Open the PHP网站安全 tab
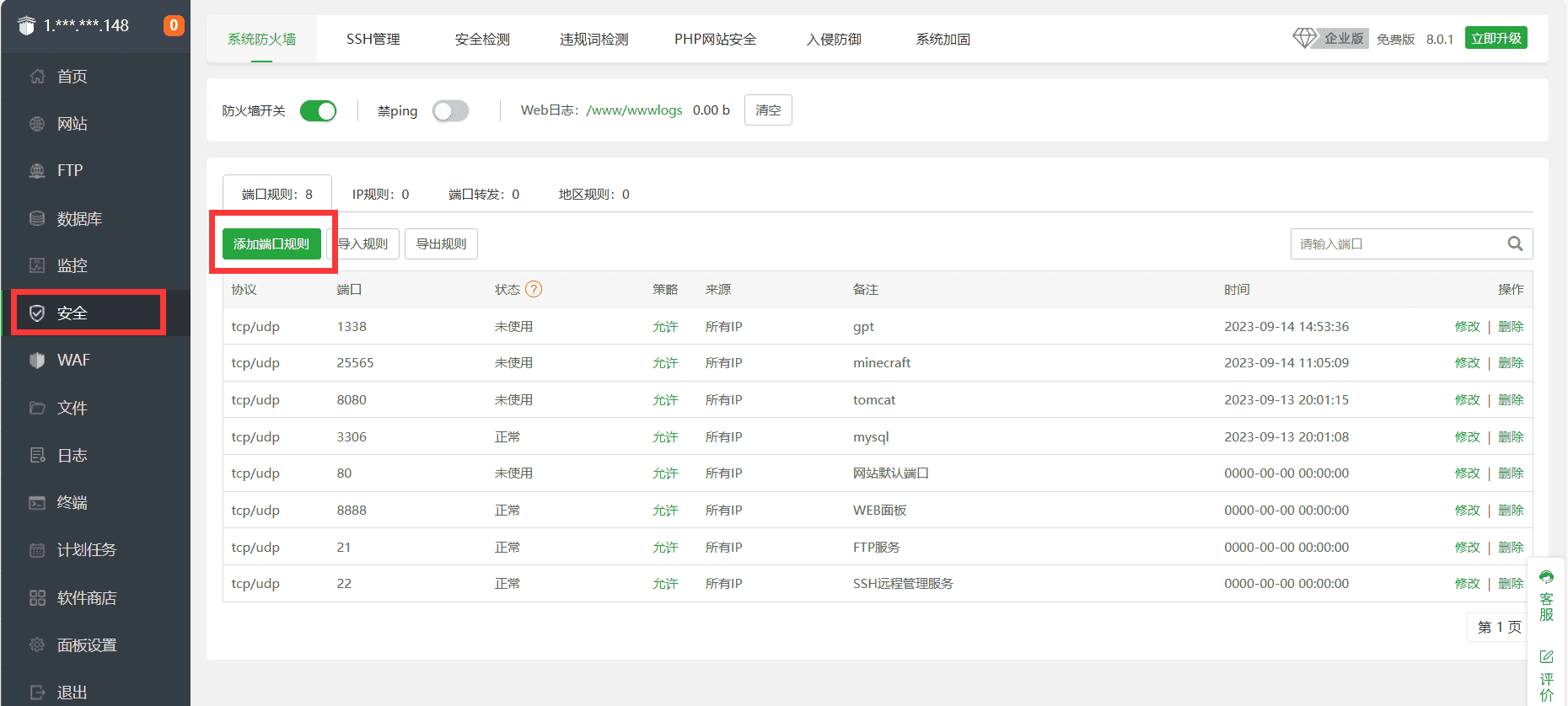Image resolution: width=1568 pixels, height=706 pixels. click(716, 40)
